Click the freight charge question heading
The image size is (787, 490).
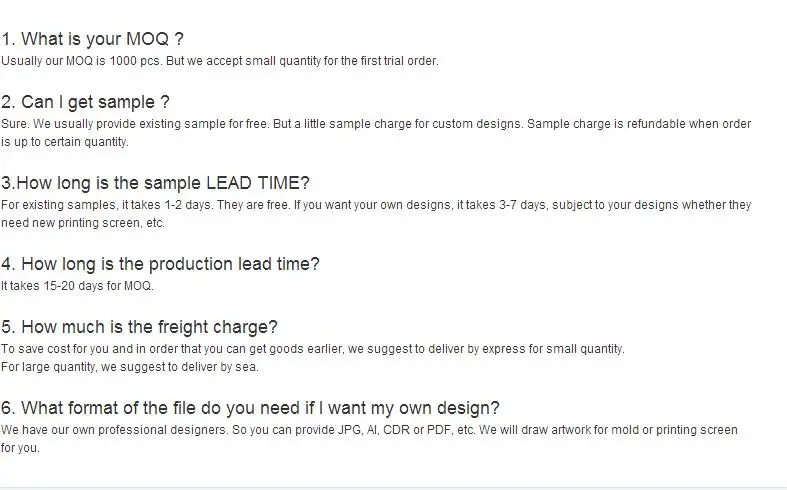point(140,326)
